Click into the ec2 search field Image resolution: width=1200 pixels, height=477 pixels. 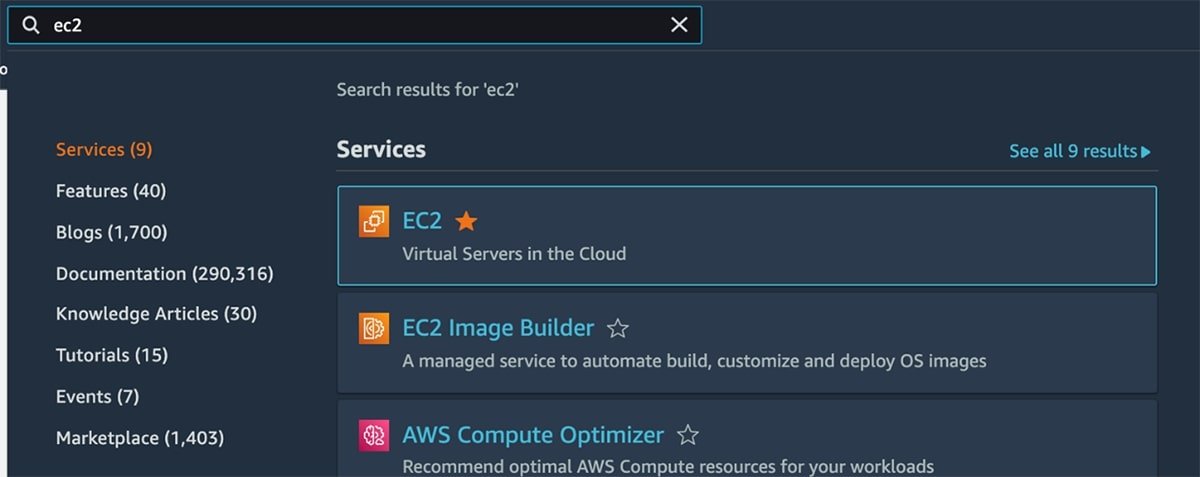[x=350, y=26]
